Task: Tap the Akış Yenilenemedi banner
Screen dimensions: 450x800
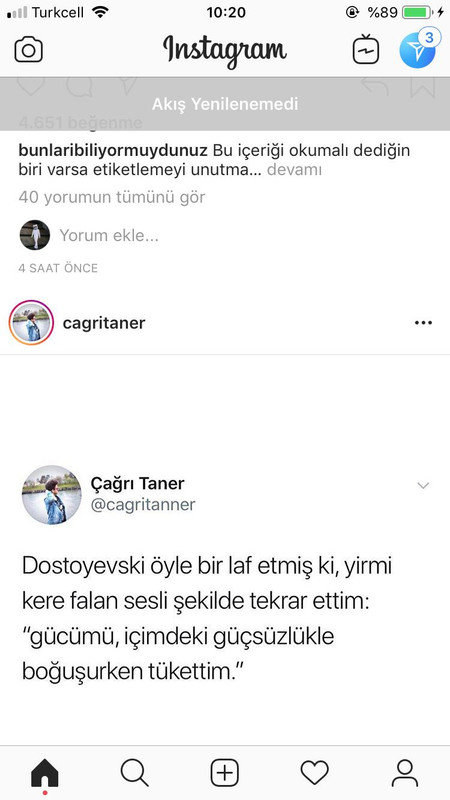Action: pos(225,104)
